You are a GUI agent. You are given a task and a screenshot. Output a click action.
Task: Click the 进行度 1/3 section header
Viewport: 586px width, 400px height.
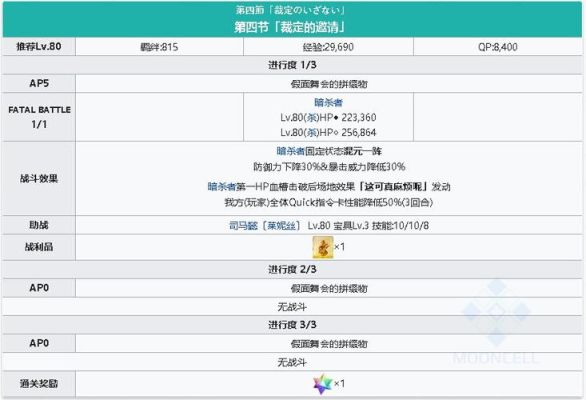pos(292,65)
